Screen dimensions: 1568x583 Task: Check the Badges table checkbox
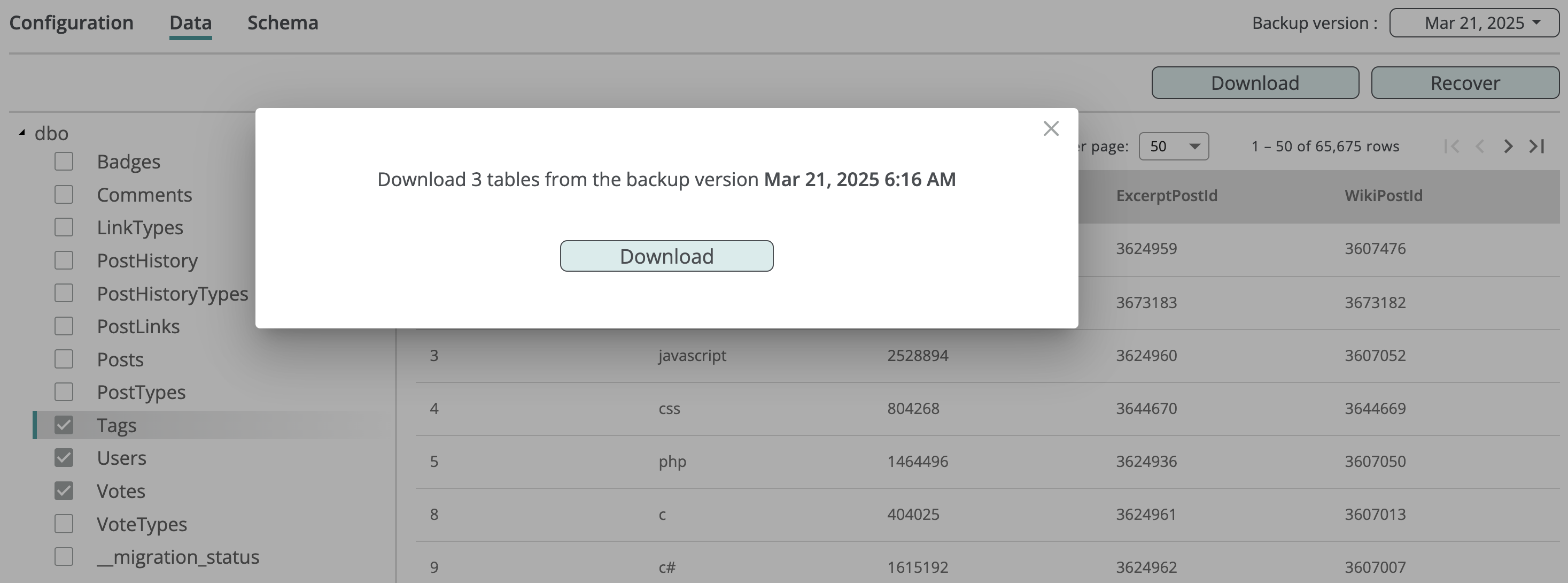[64, 162]
